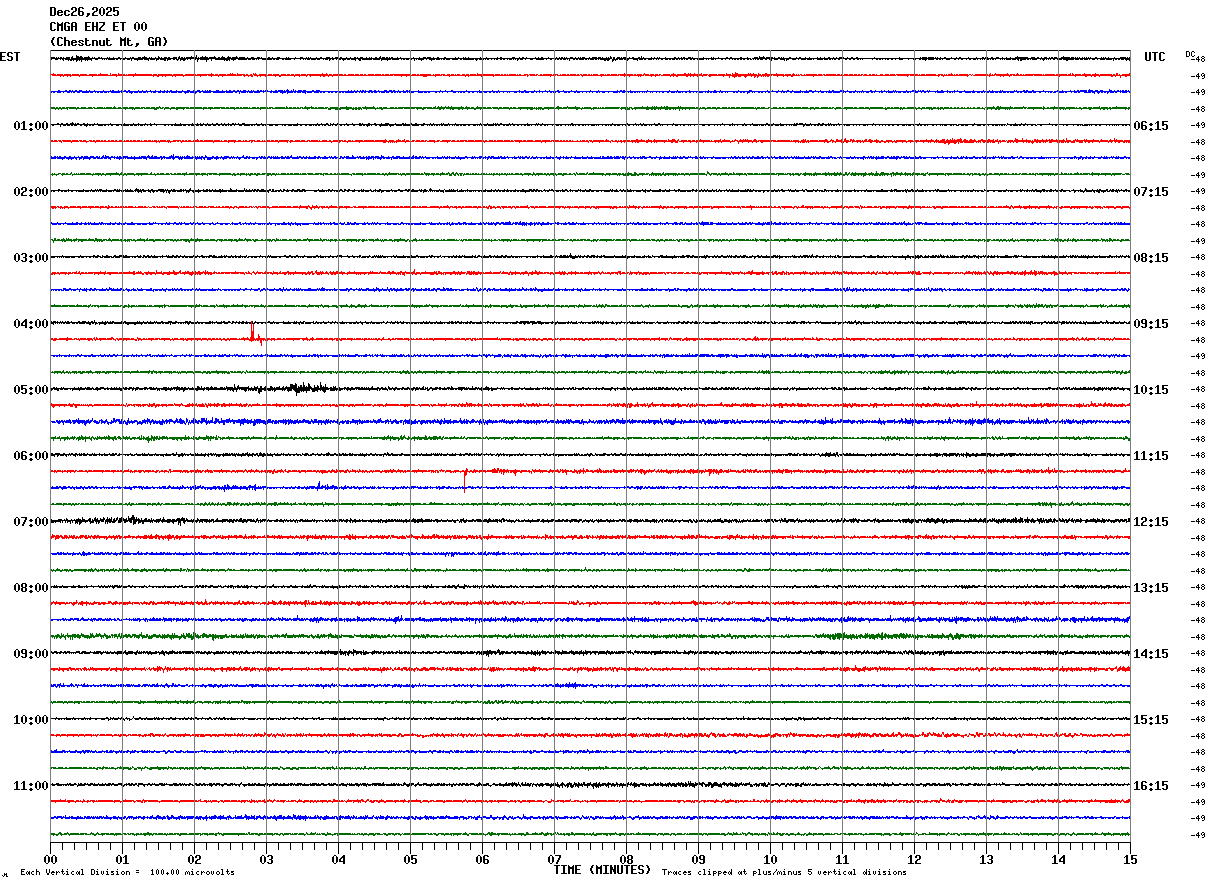1210x886 pixels.
Task: Select the 01:00 EST time label
Action: click(x=30, y=126)
